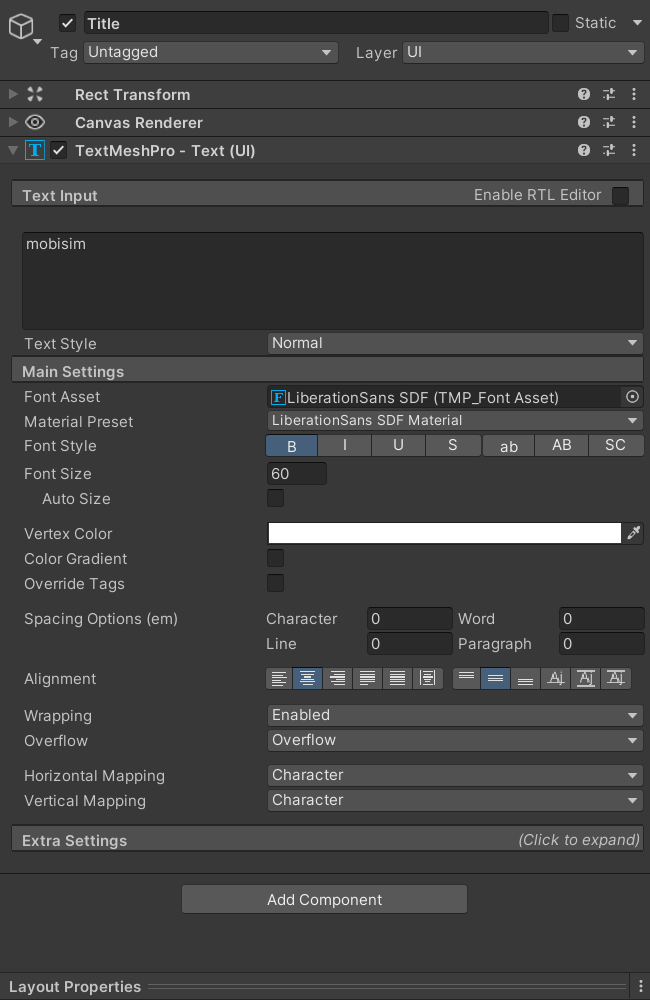Toggle Underline font style

point(398,445)
